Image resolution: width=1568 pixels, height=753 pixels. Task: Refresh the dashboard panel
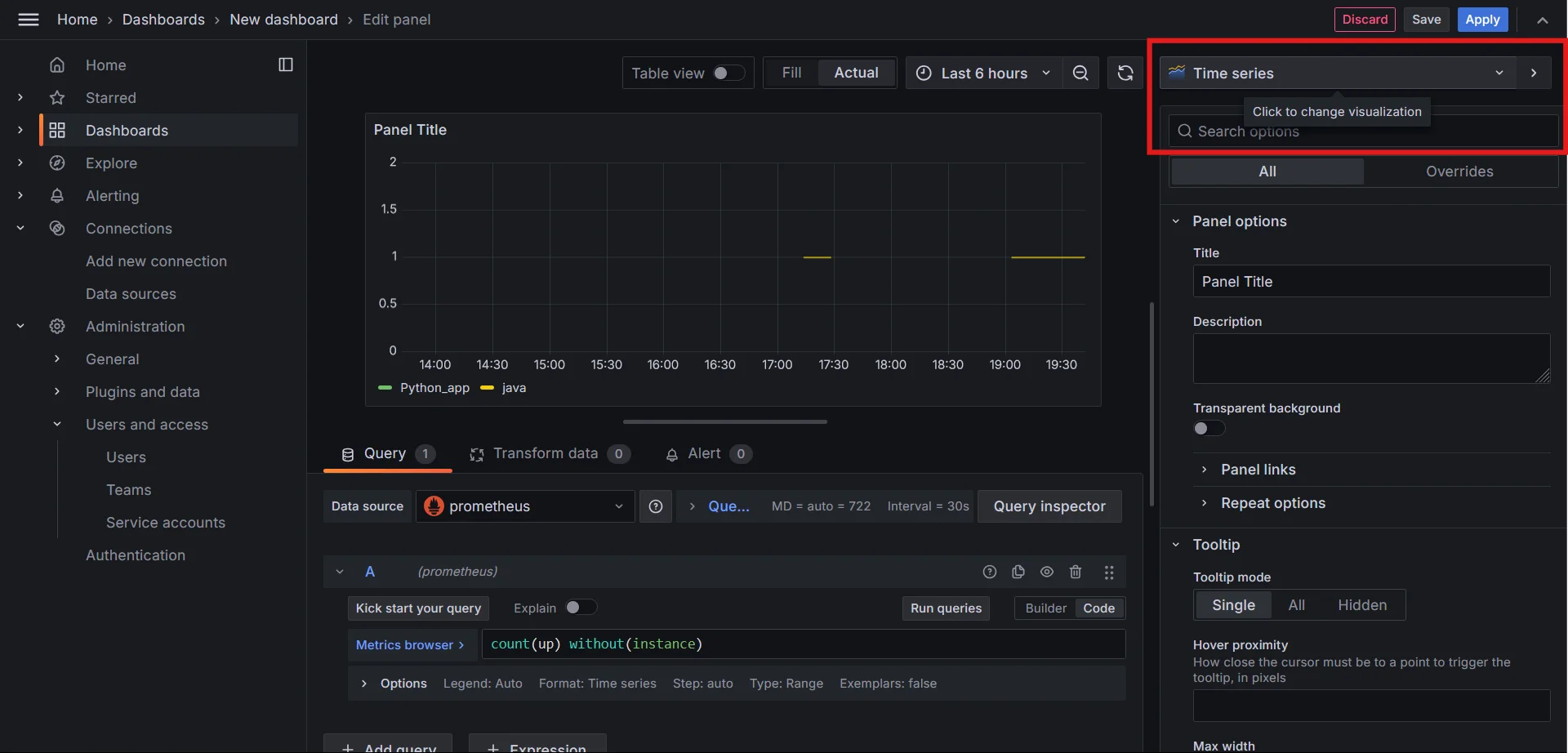click(1125, 73)
